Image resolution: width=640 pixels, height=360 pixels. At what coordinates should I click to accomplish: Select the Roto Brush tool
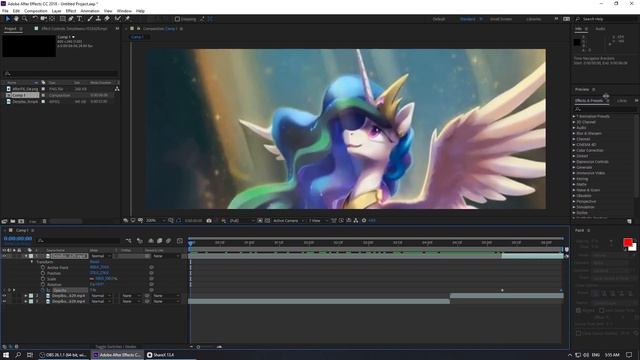118,19
